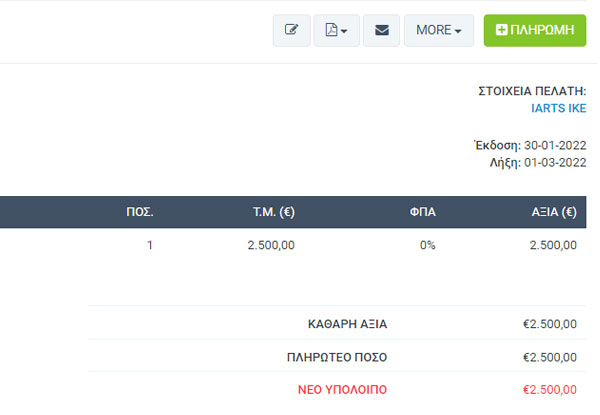Viewport: 600px width, 415px height.
Task: Expand the MORE actions menu
Action: coord(439,30)
